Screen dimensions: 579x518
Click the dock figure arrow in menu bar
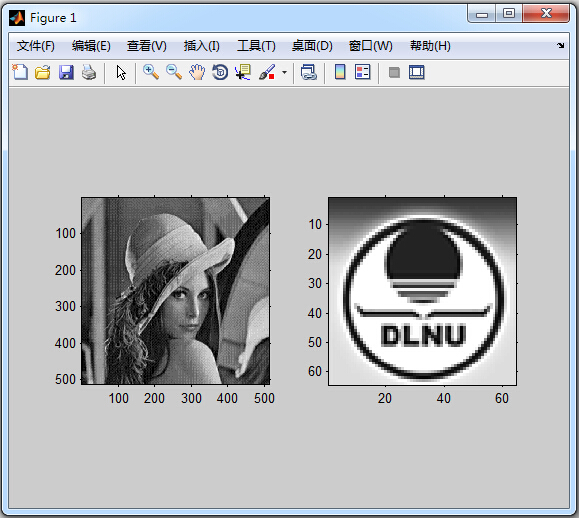click(x=561, y=45)
